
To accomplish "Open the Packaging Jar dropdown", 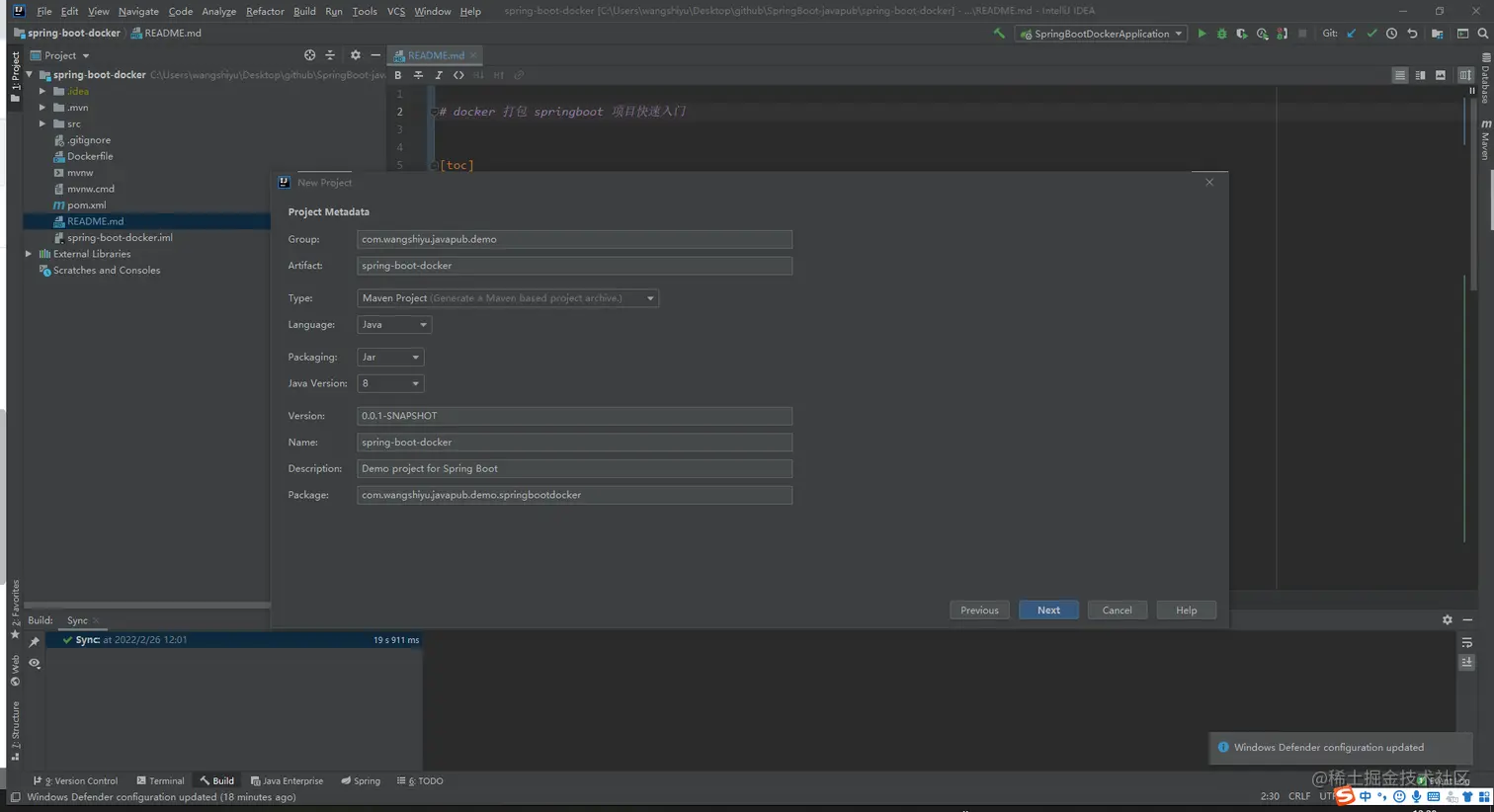I will coord(390,358).
